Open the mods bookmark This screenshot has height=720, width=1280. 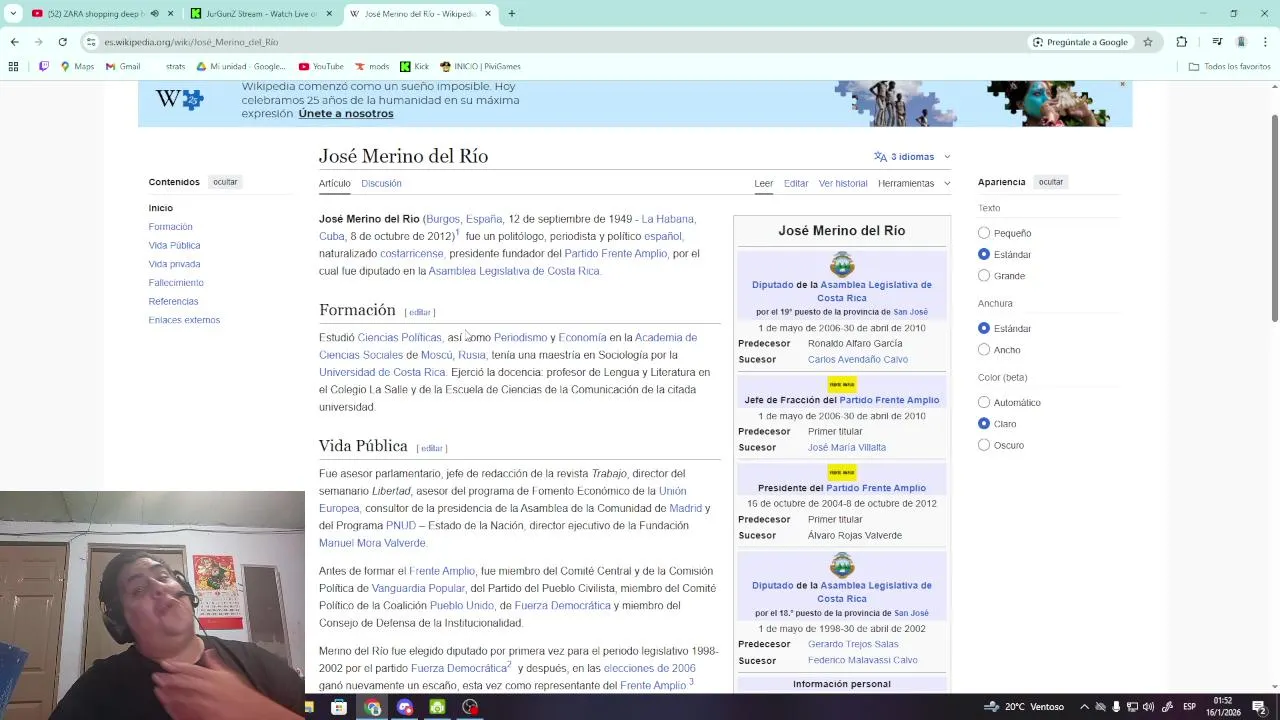[372, 66]
